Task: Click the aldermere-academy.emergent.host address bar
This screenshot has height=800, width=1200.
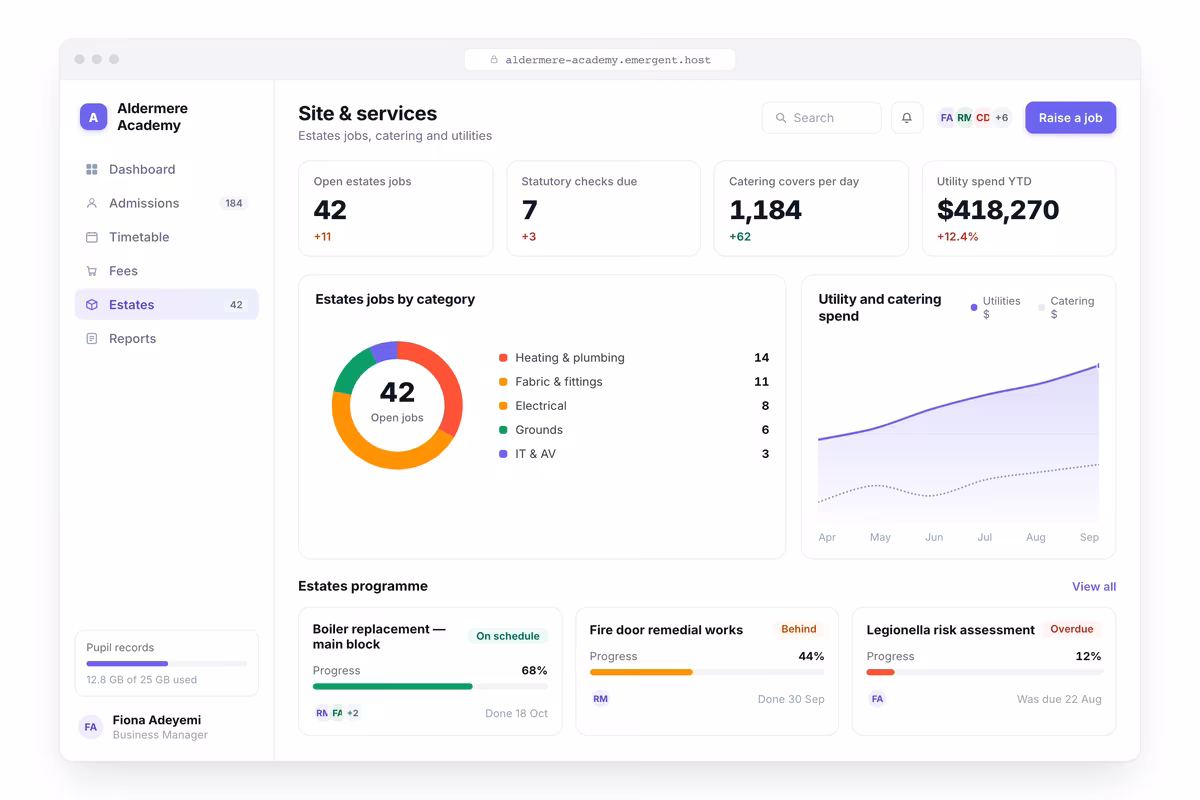Action: 600,60
